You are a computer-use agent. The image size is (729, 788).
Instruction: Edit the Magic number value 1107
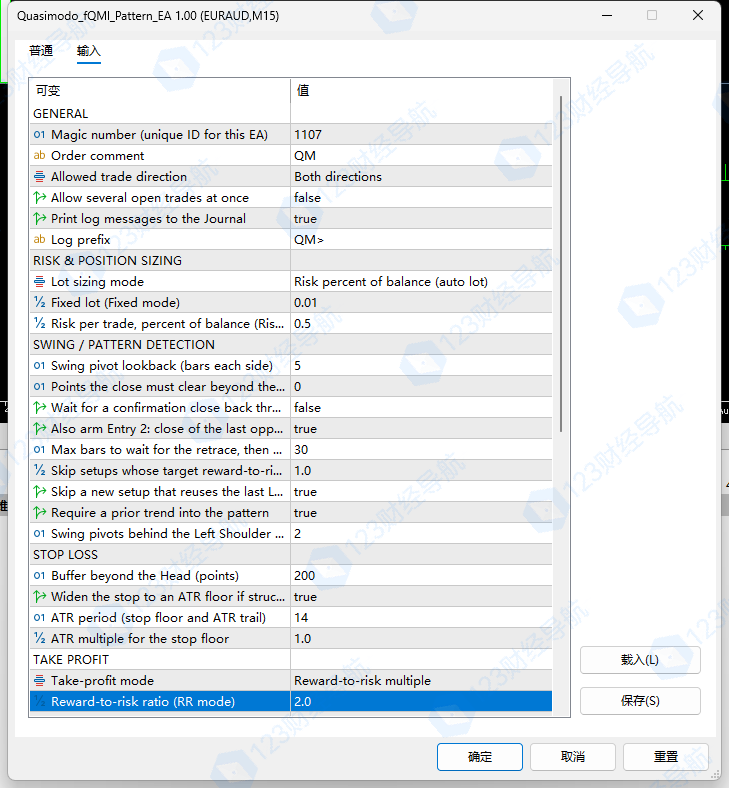point(421,135)
